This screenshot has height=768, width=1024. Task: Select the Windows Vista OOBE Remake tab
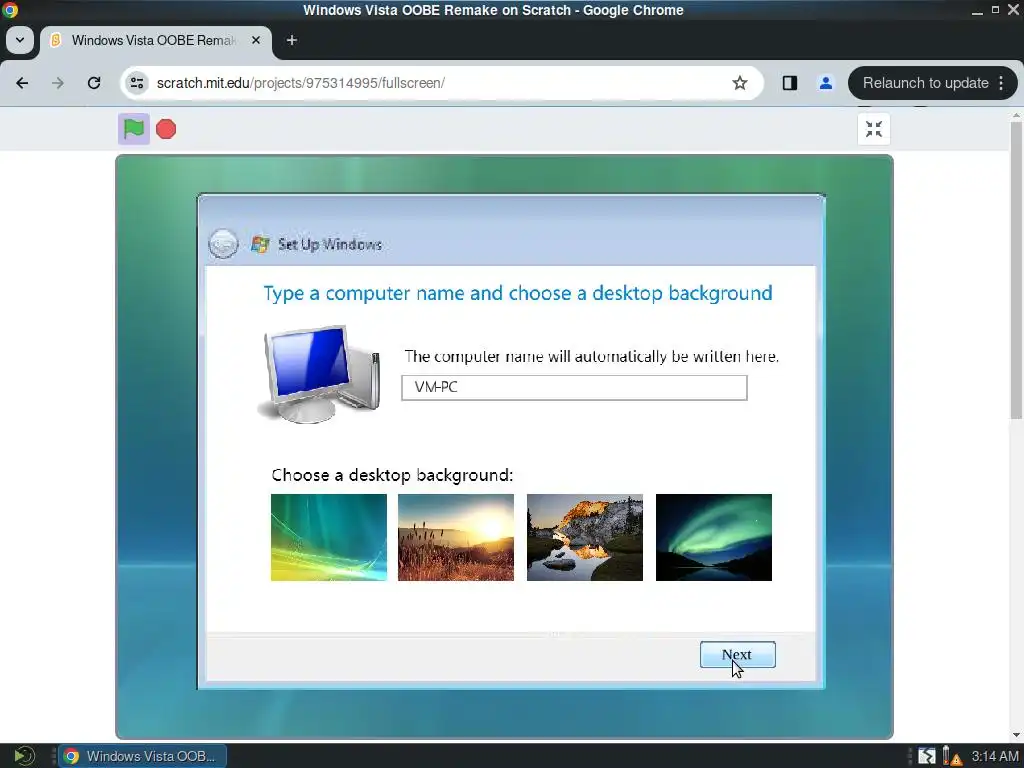tap(154, 40)
